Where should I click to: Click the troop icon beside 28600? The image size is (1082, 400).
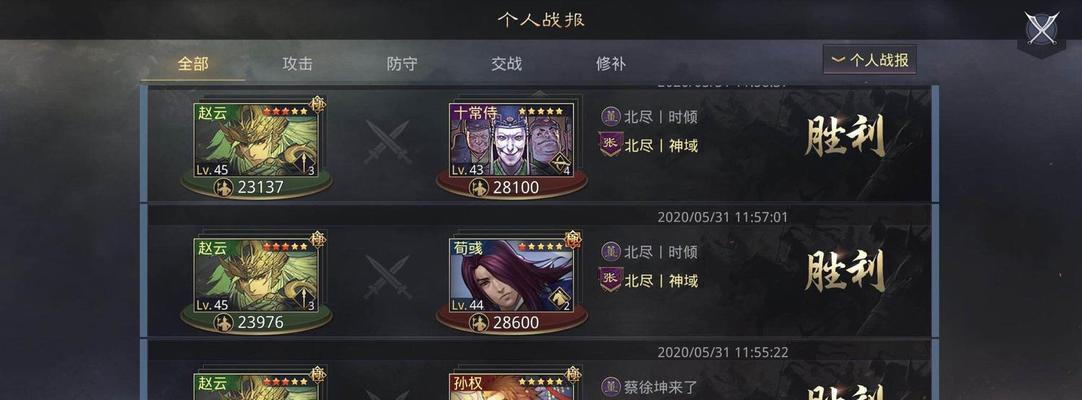(478, 323)
